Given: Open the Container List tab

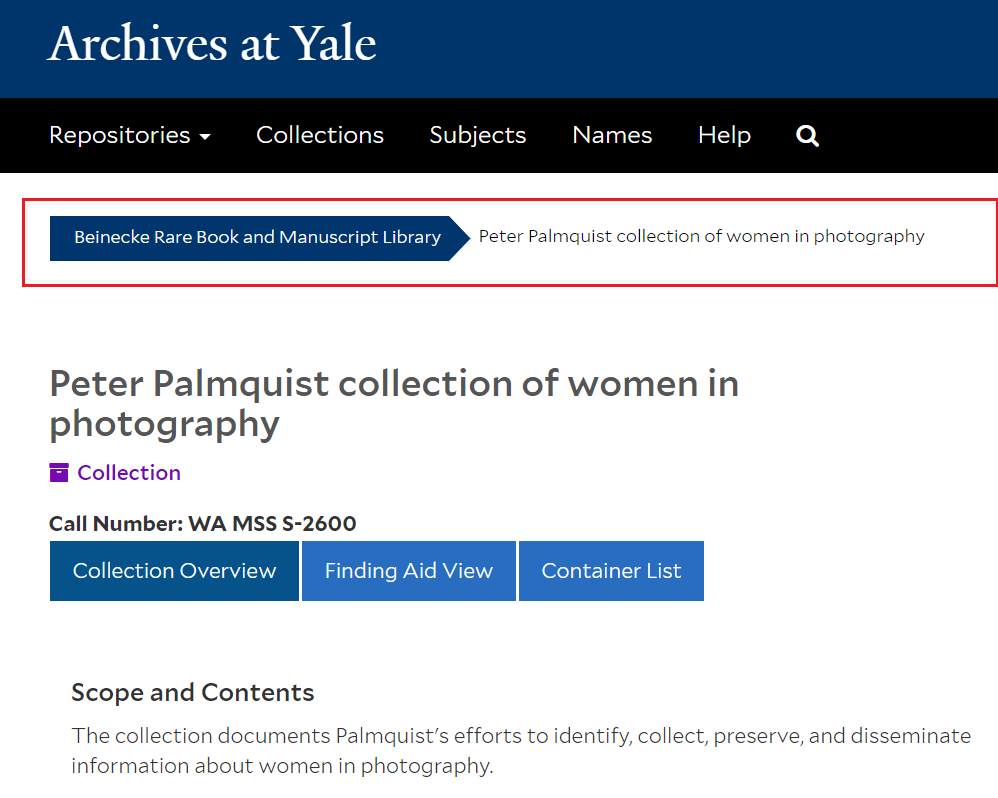Looking at the screenshot, I should pyautogui.click(x=611, y=571).
